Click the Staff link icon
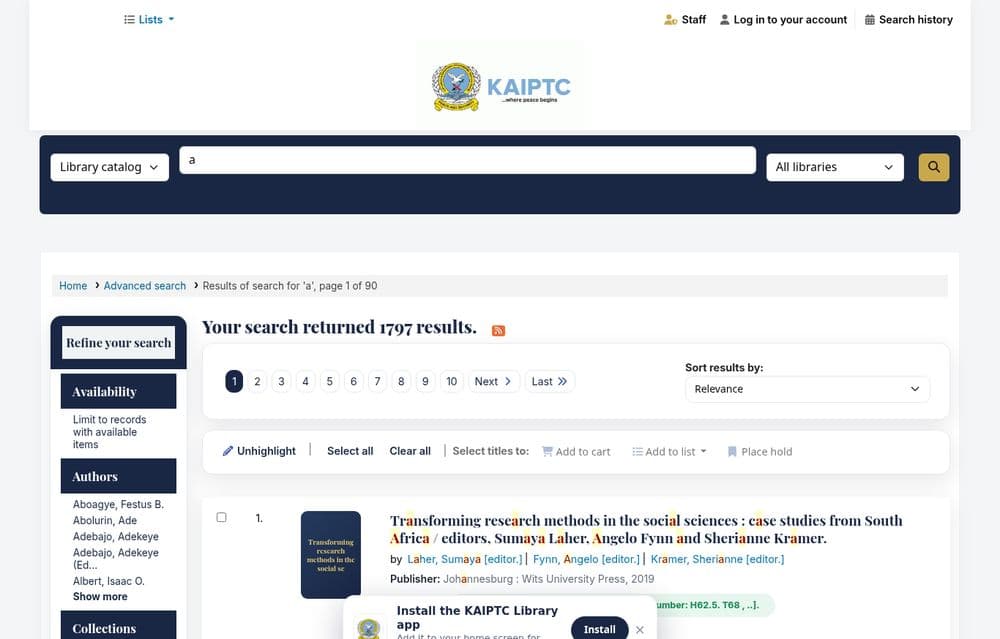 pos(670,20)
